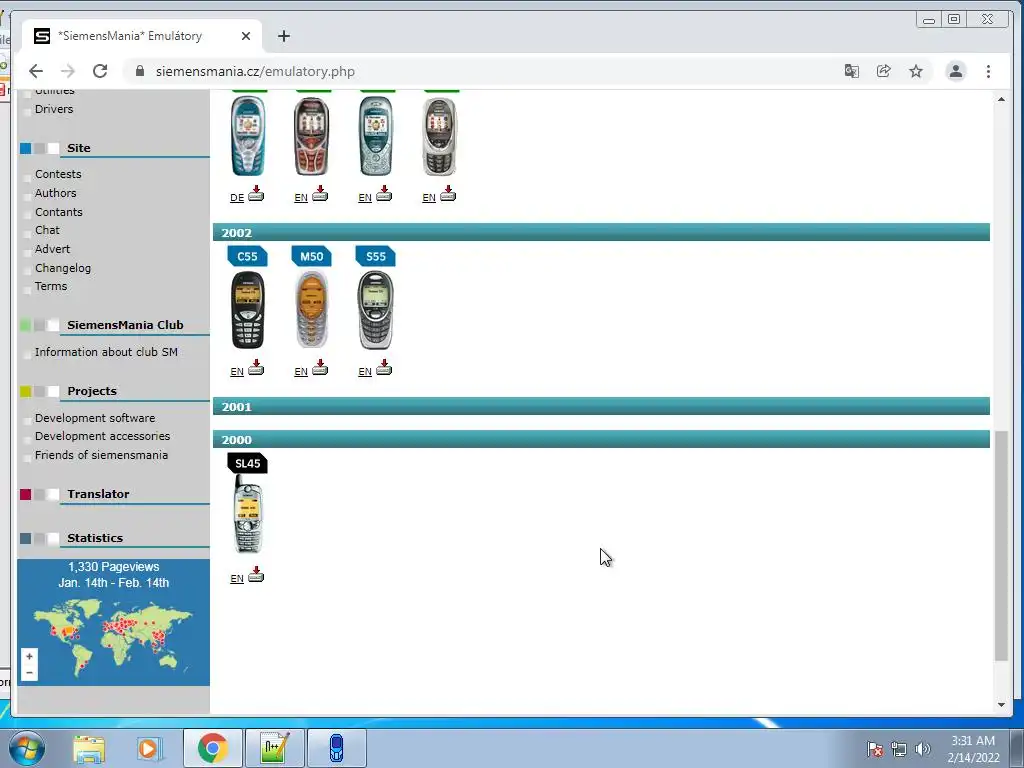Screen dimensions: 1024x768
Task: Open the DE language link
Action: click(237, 198)
